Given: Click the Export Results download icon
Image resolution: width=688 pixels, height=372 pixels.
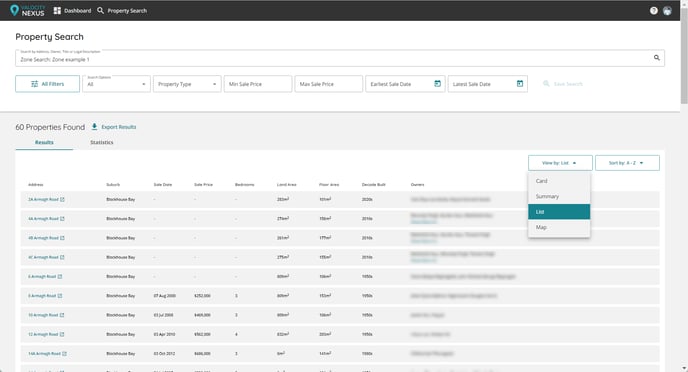Looking at the screenshot, I should pyautogui.click(x=94, y=127).
